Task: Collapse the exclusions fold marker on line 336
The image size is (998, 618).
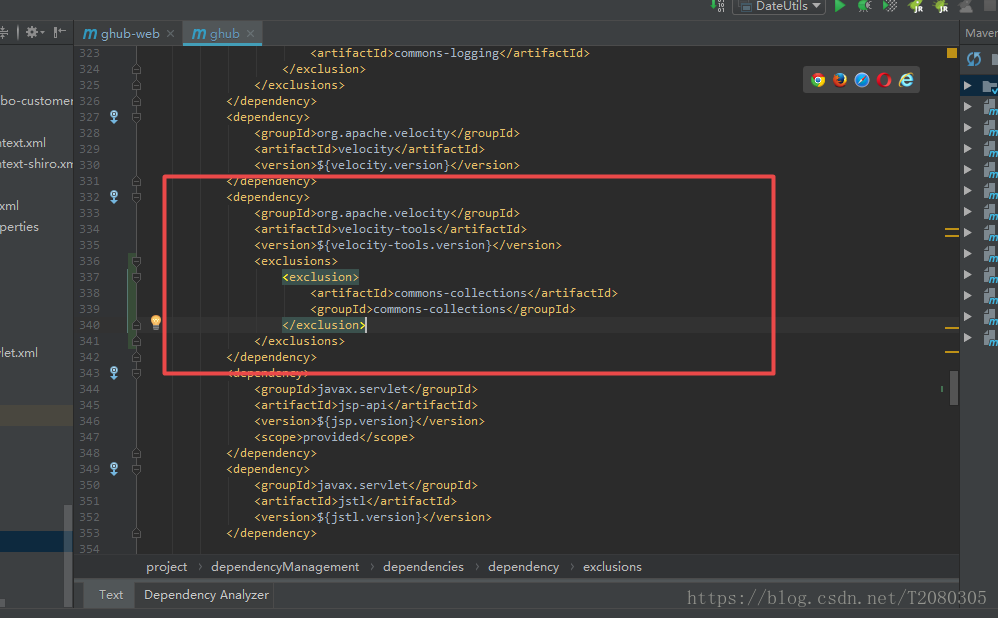Action: coord(136,261)
